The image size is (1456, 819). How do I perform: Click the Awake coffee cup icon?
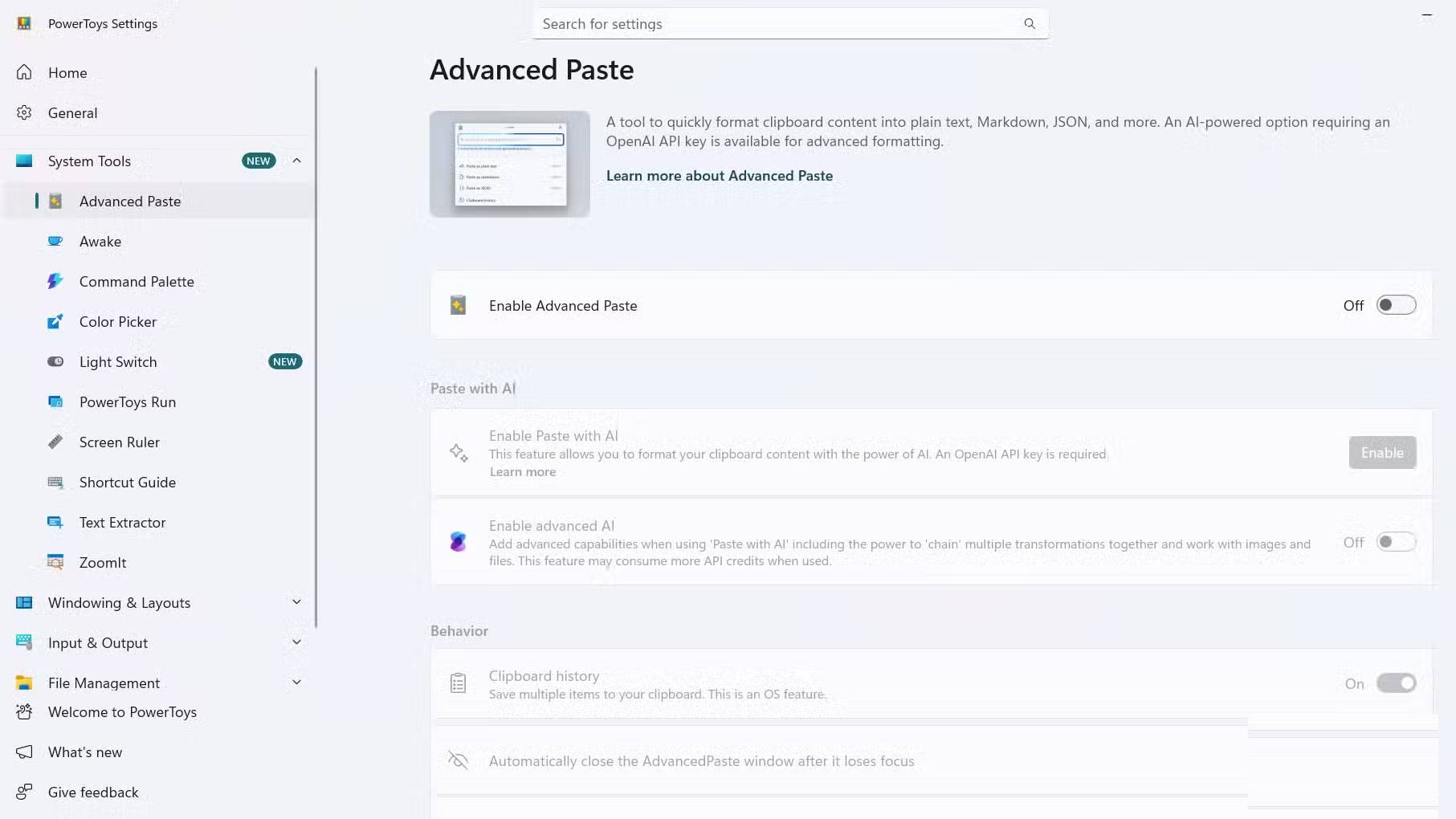tap(55, 241)
